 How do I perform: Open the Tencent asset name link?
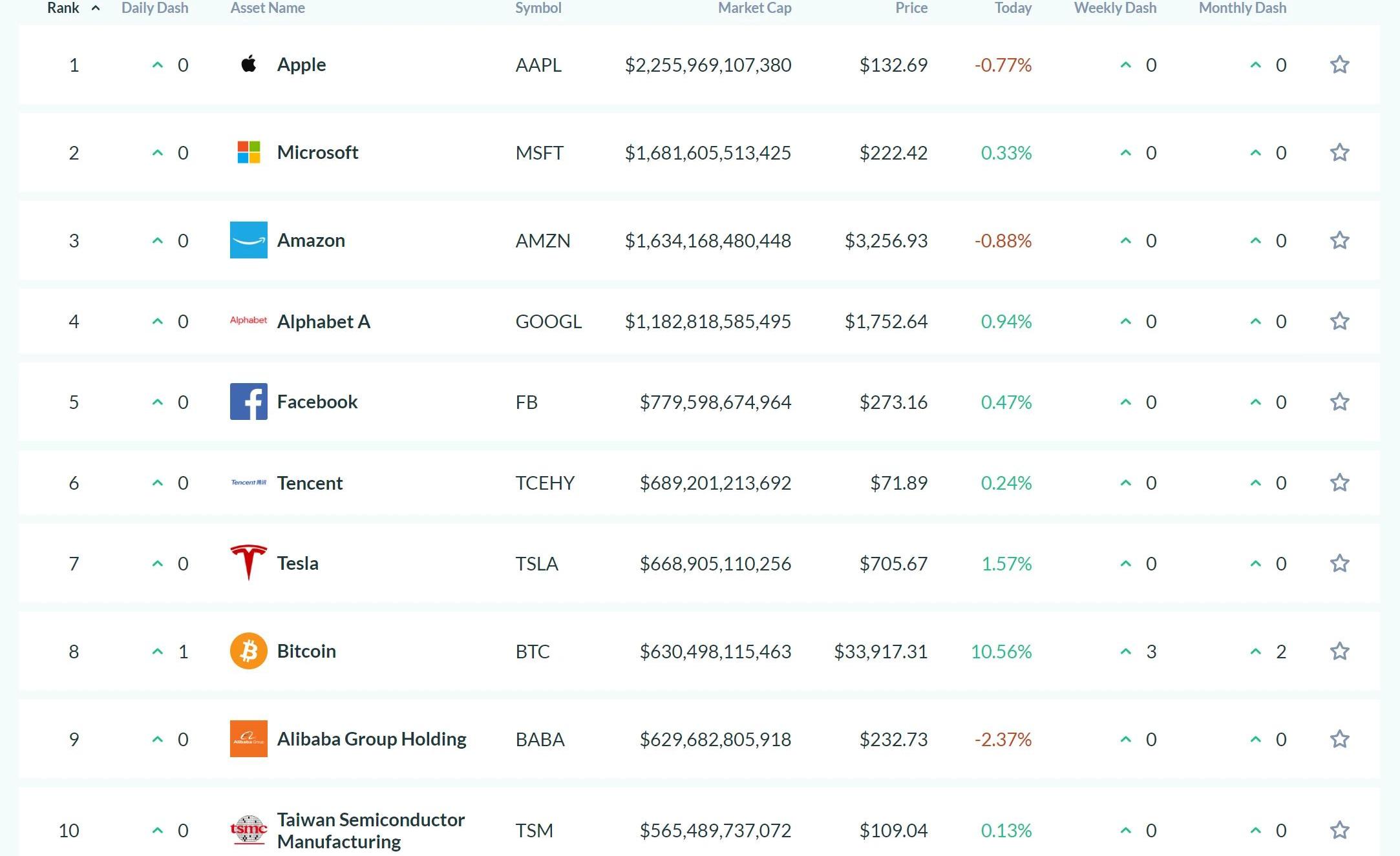[x=310, y=483]
